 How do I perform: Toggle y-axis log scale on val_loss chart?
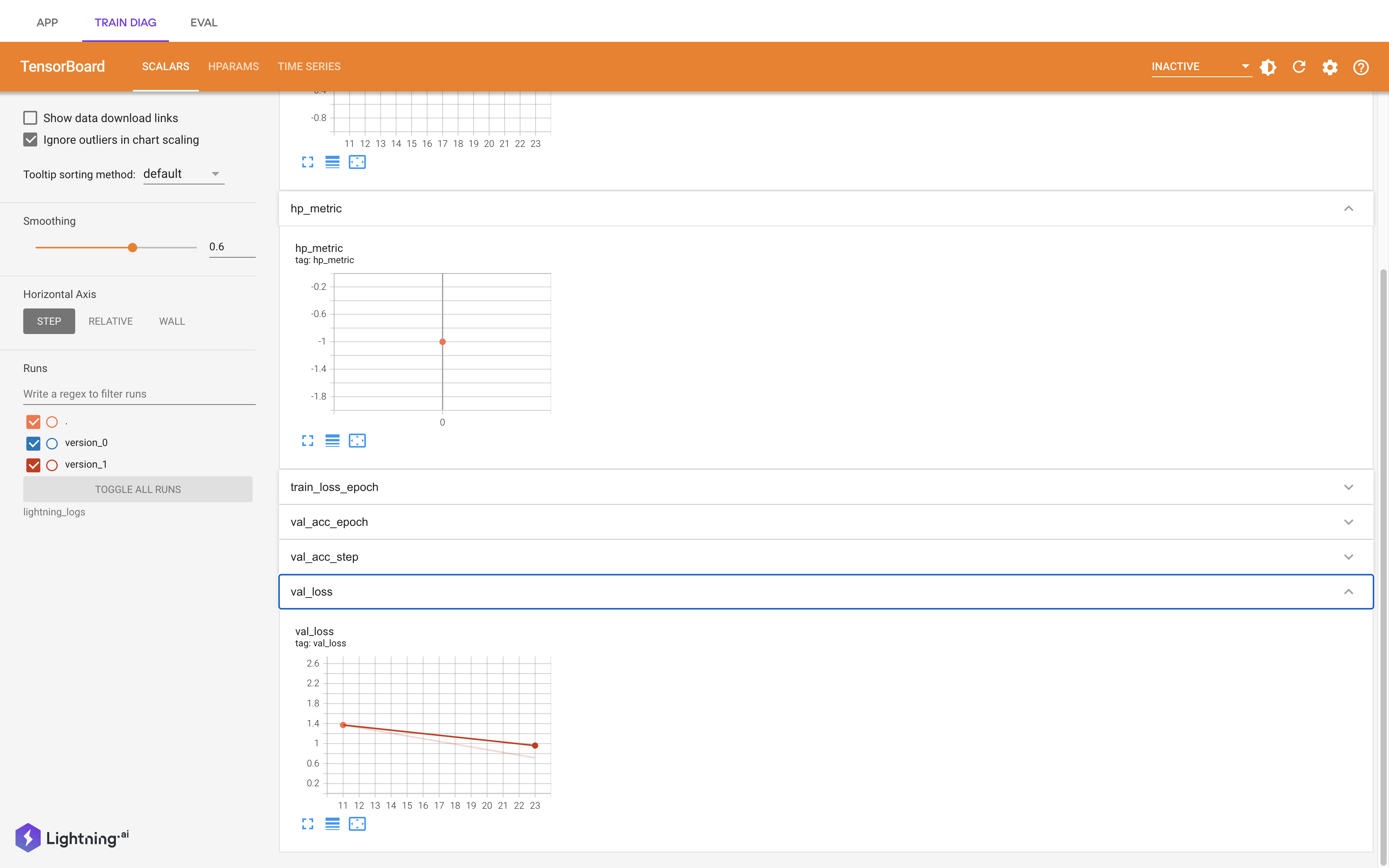click(x=332, y=824)
